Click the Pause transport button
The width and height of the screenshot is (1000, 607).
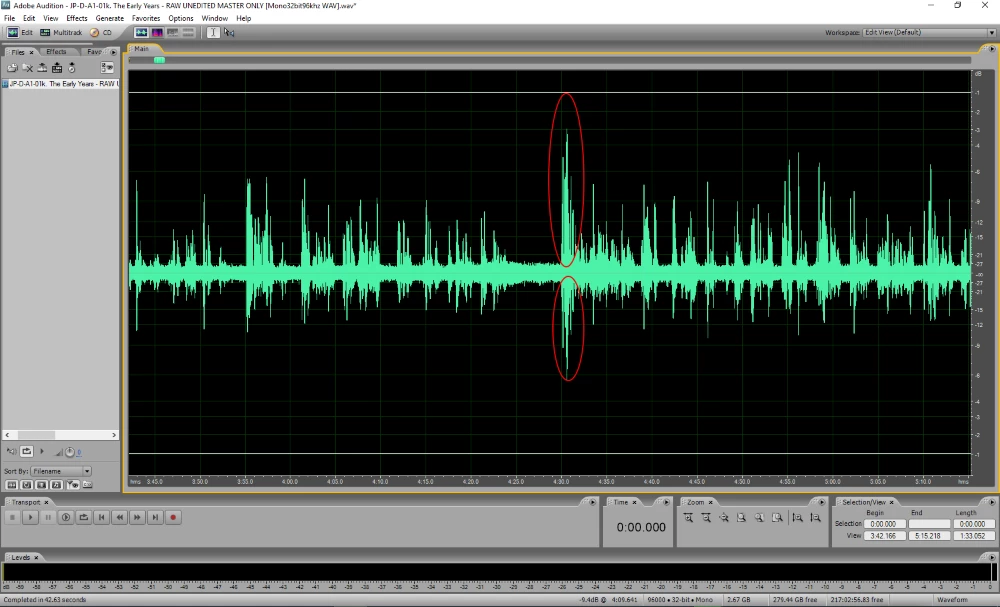pyautogui.click(x=48, y=518)
